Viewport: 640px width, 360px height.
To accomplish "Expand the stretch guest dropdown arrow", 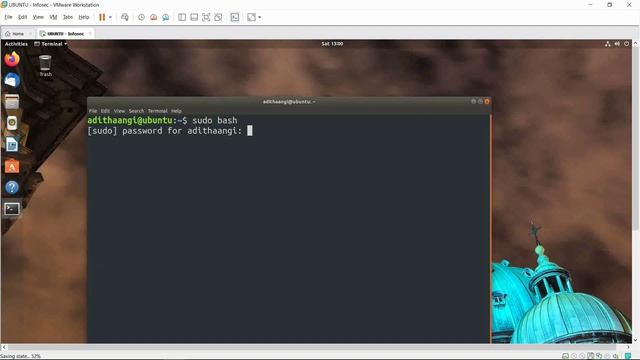I will pos(260,17).
